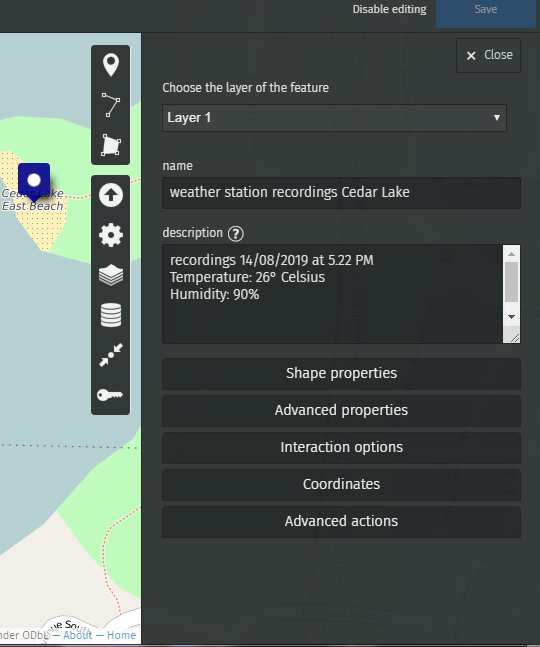This screenshot has width=540, height=647.
Task: Click the 'description' label text
Action: click(x=193, y=233)
